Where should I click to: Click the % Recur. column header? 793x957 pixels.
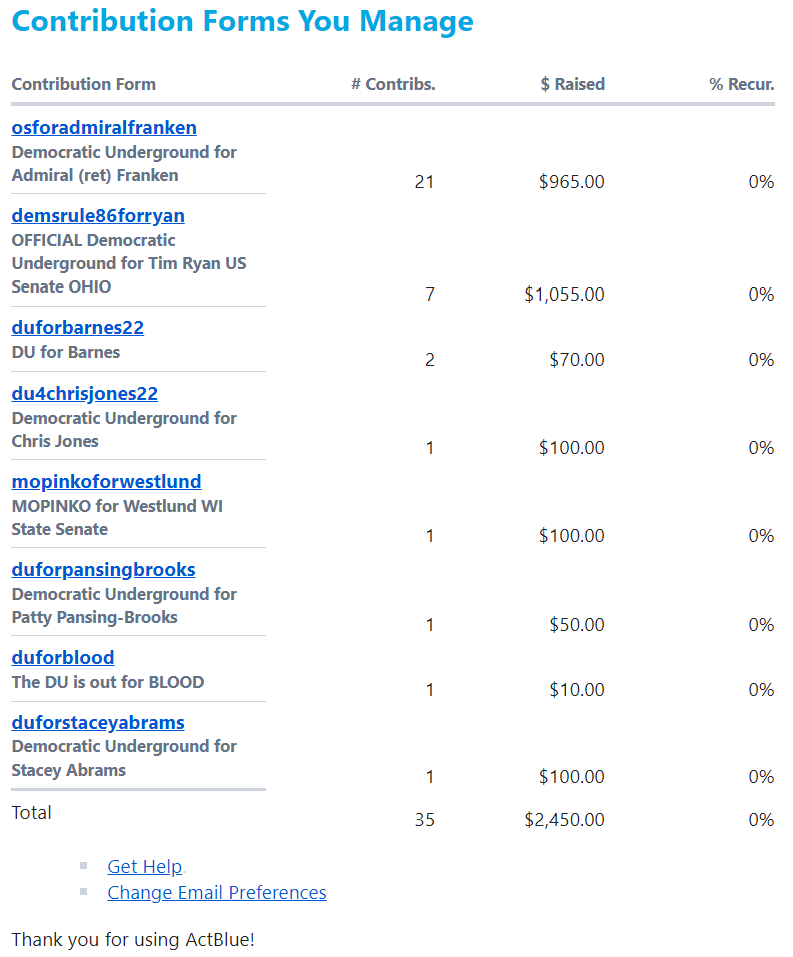(741, 85)
